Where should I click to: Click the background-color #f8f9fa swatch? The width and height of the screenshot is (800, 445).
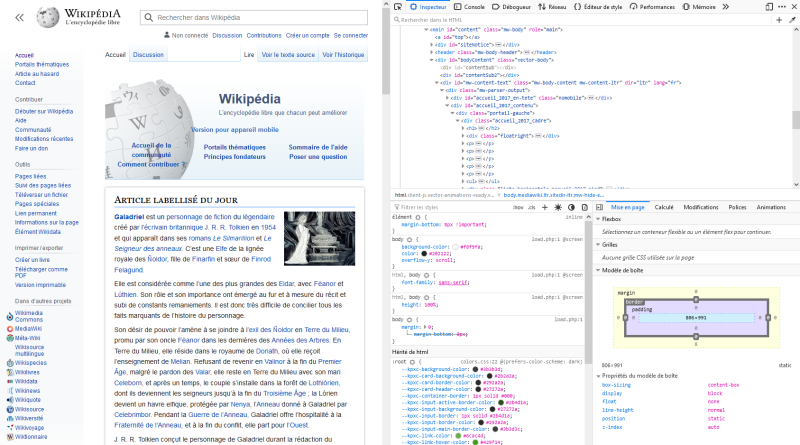point(455,247)
